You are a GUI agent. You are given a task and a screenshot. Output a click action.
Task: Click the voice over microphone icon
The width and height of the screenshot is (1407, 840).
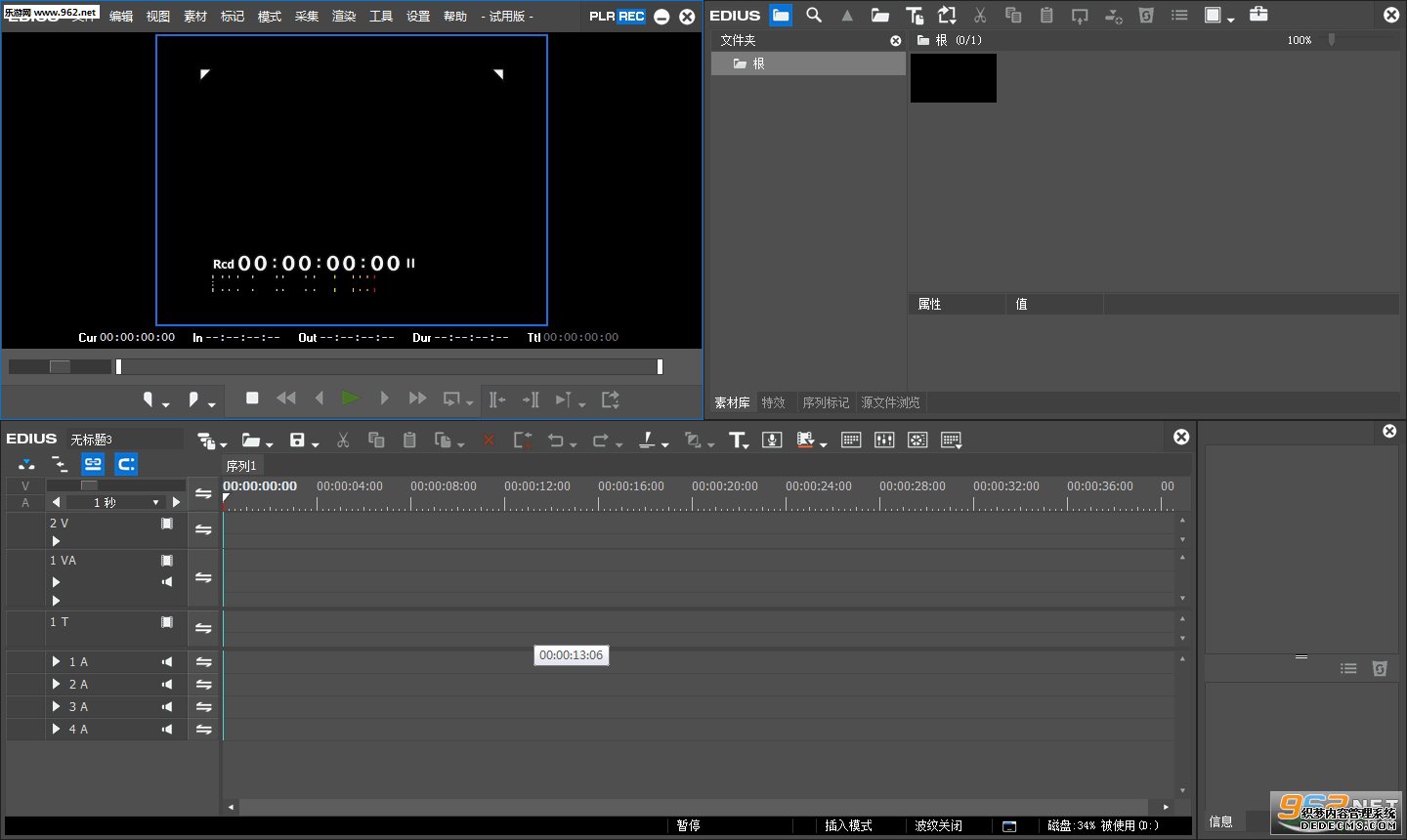coord(772,440)
